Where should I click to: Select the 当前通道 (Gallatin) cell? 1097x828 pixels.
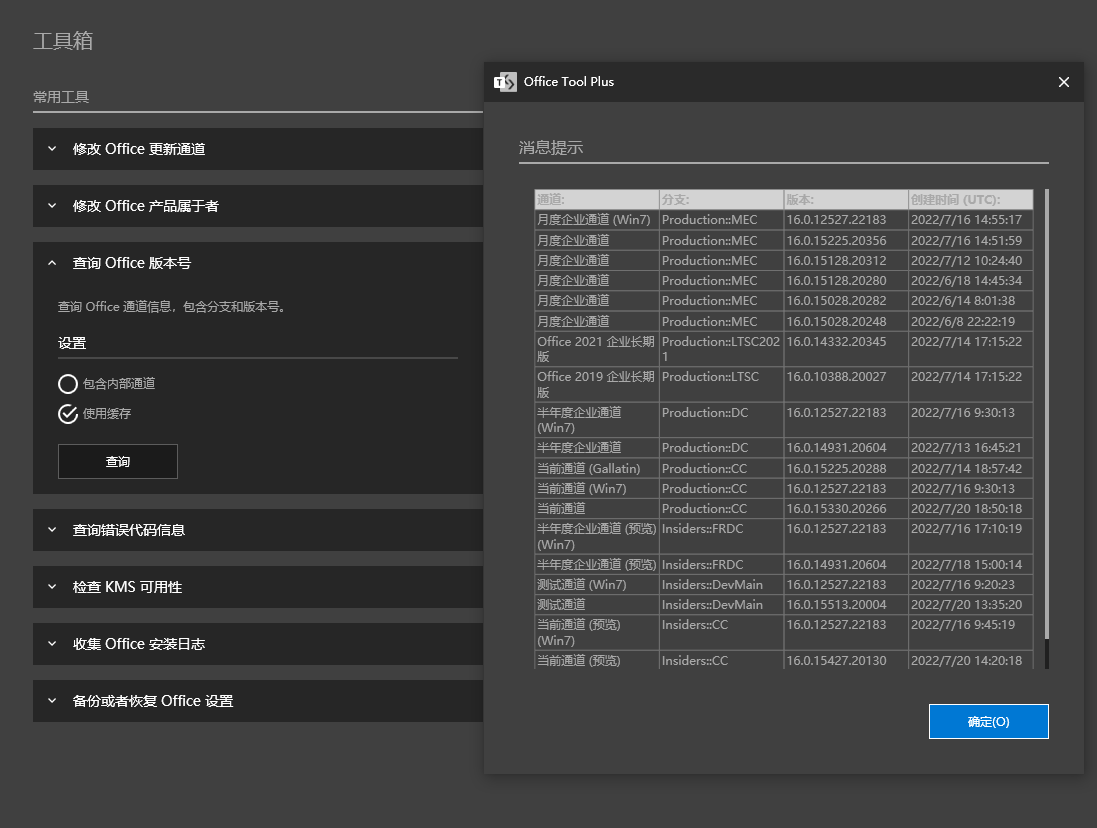[597, 469]
